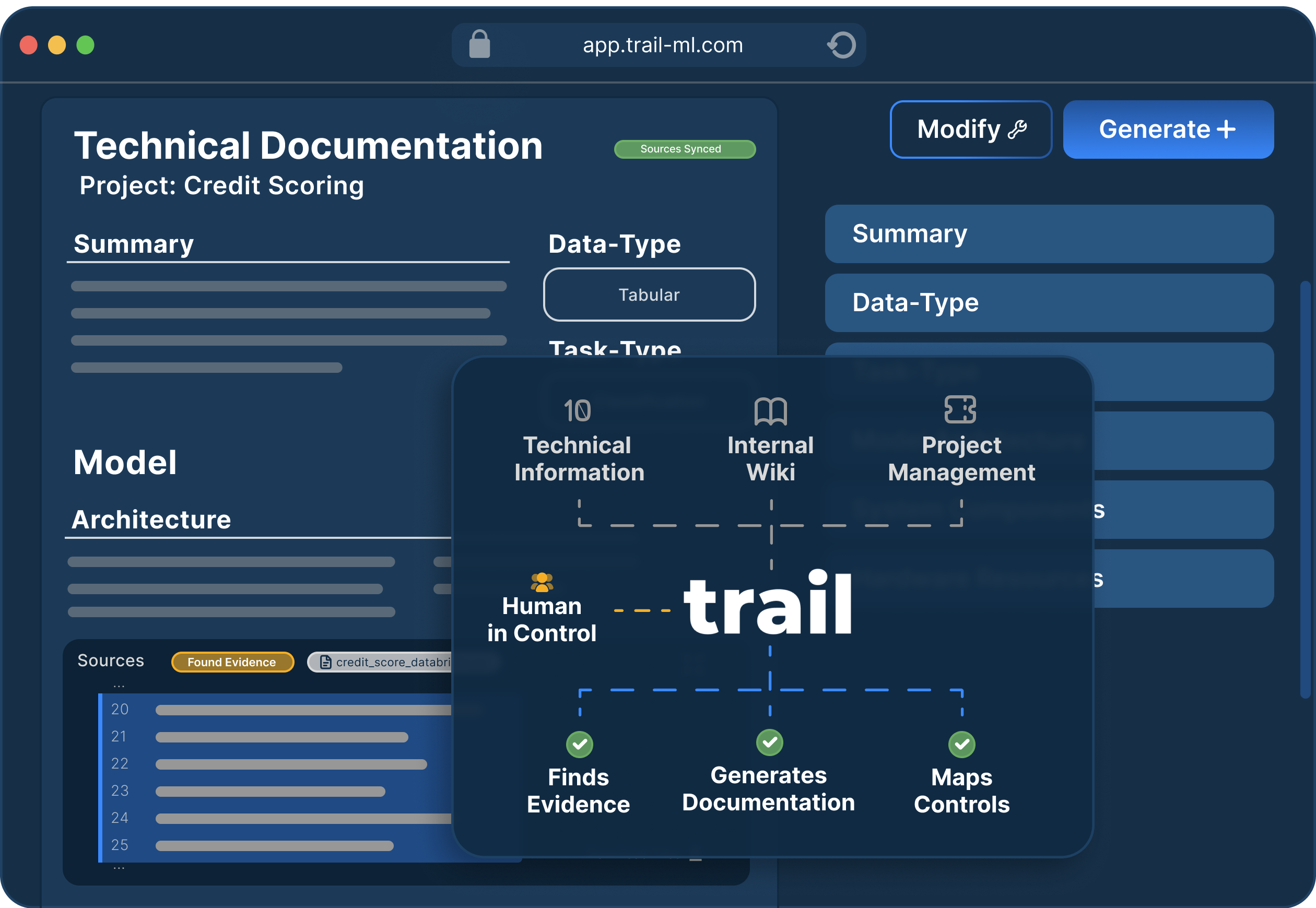
Task: Select the Summary section in right panel
Action: click(1049, 234)
